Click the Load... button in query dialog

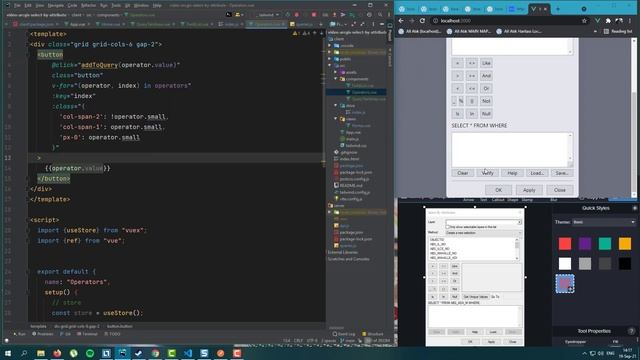(537, 173)
